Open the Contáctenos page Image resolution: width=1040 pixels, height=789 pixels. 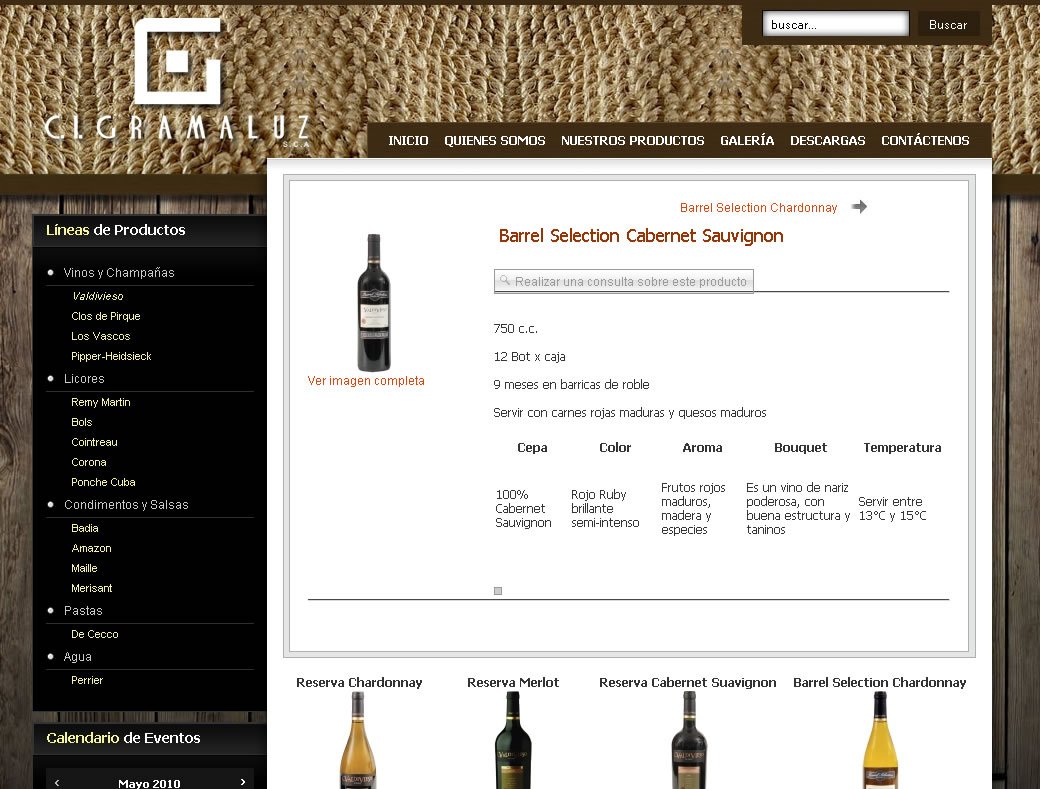click(x=925, y=141)
